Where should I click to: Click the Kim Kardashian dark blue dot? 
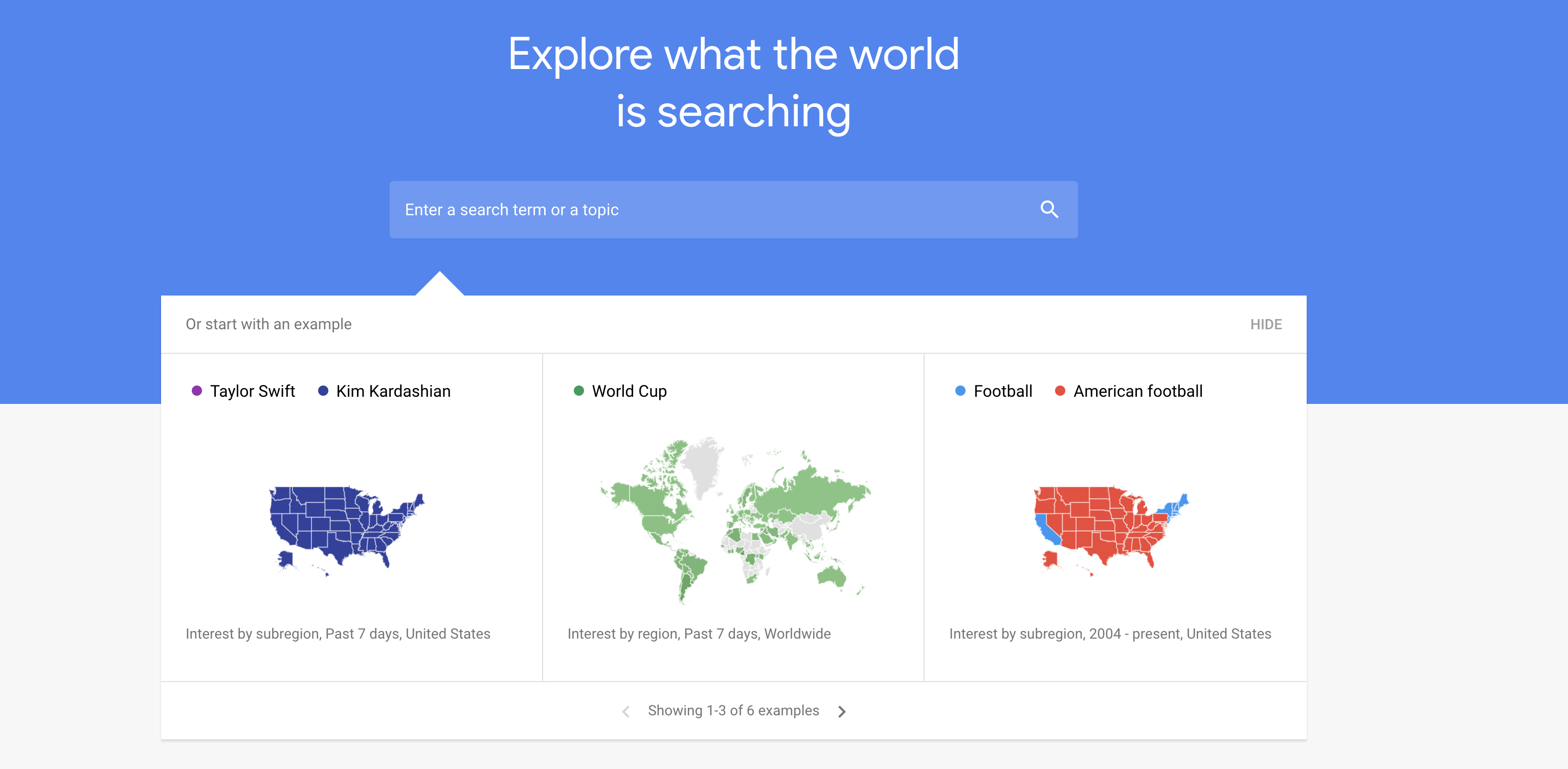click(x=323, y=391)
